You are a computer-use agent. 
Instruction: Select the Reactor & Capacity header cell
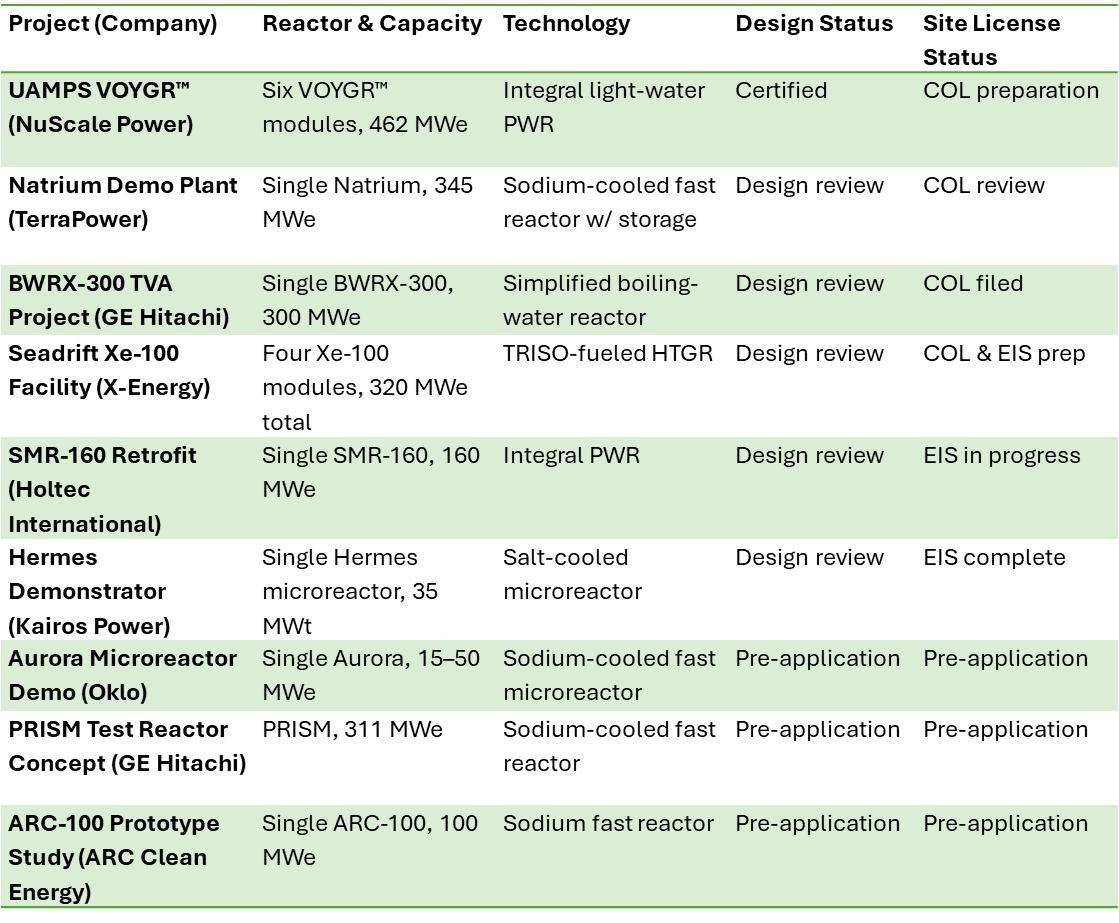click(372, 24)
